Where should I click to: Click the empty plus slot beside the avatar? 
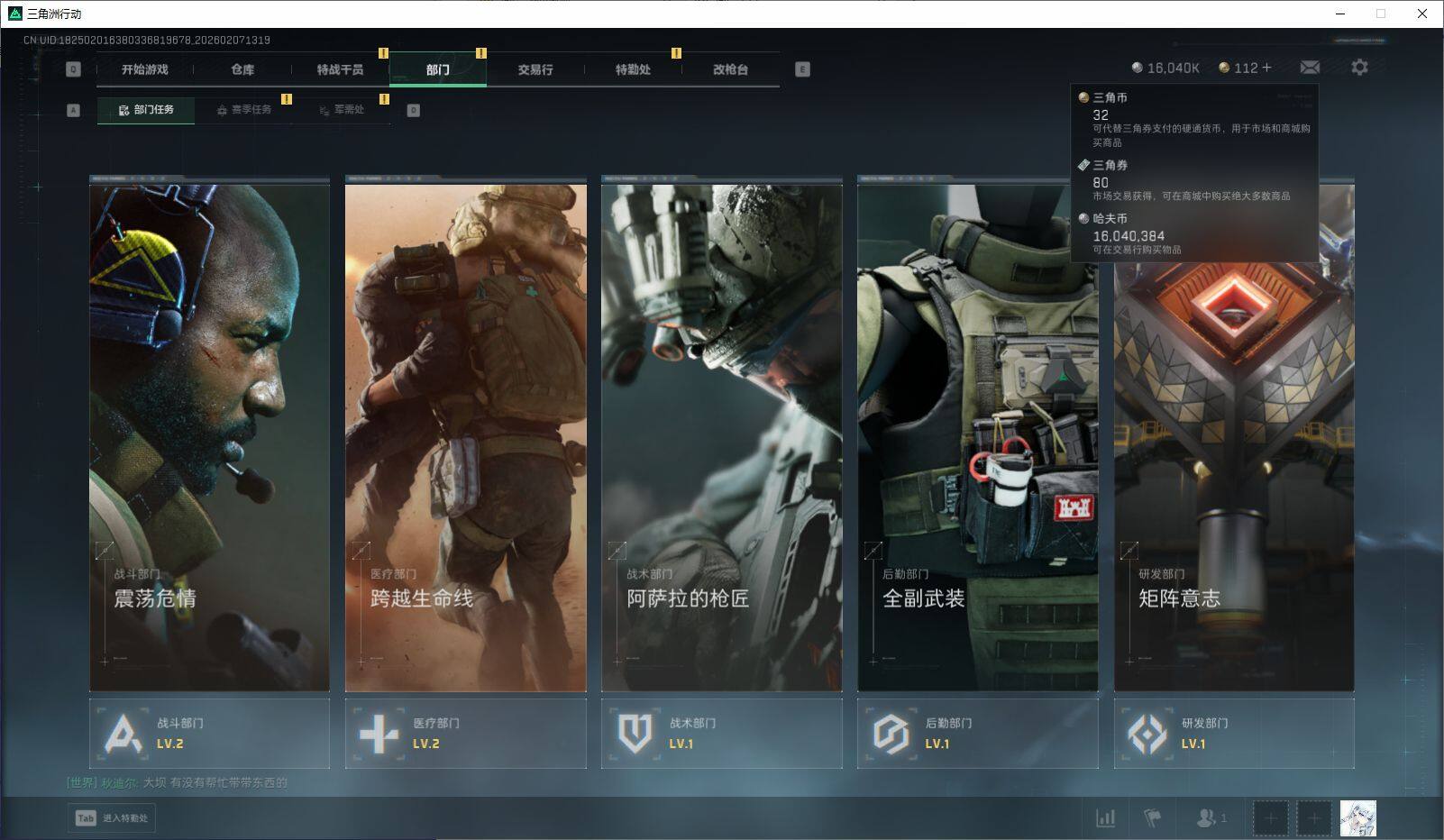[x=1313, y=818]
